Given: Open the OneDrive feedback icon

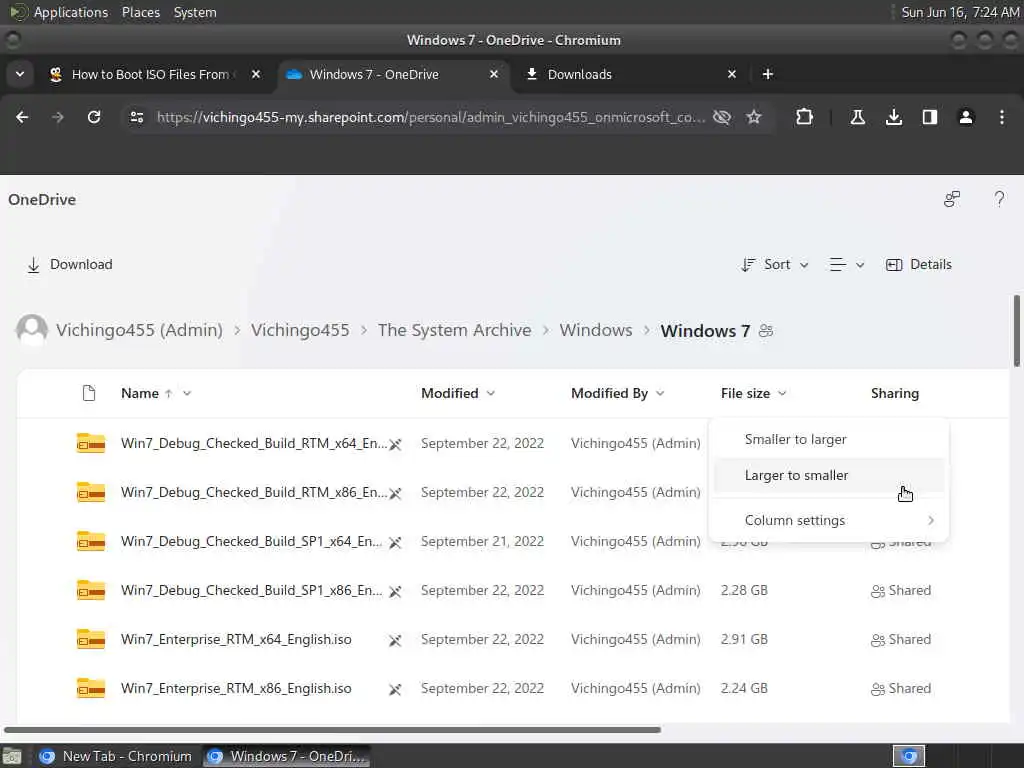Looking at the screenshot, I should pyautogui.click(x=952, y=199).
